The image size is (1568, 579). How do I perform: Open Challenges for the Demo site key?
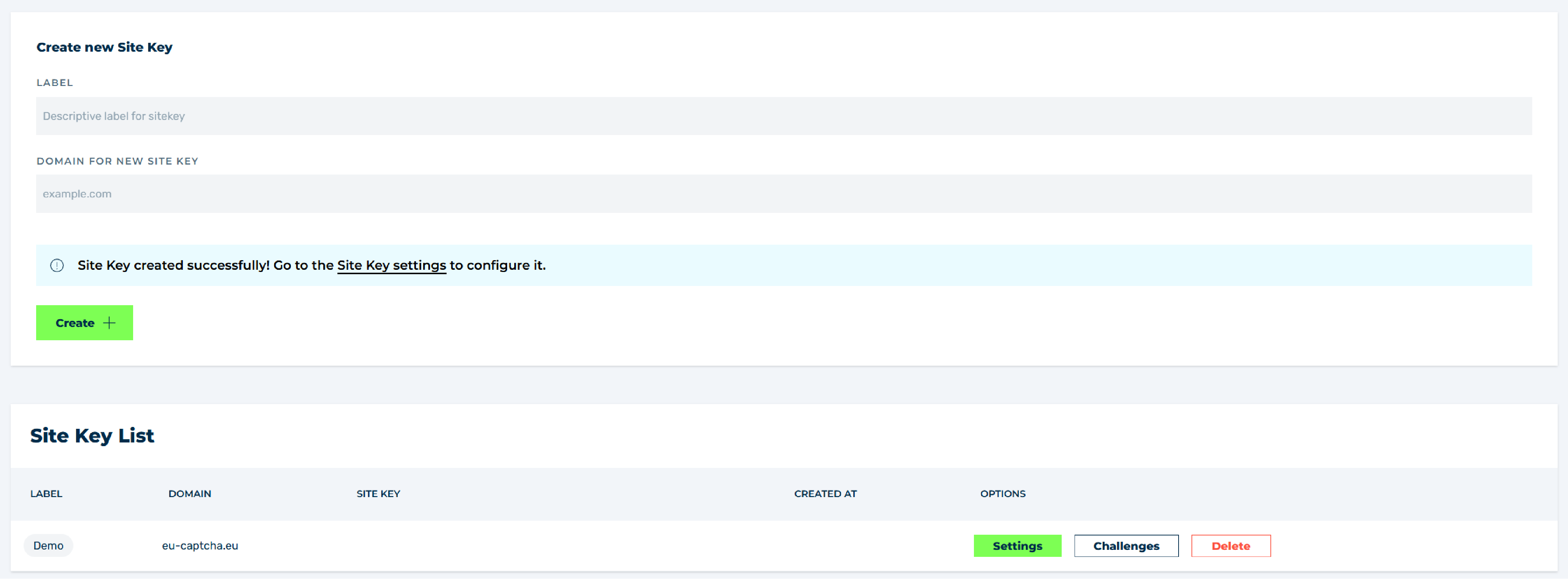(x=1125, y=545)
